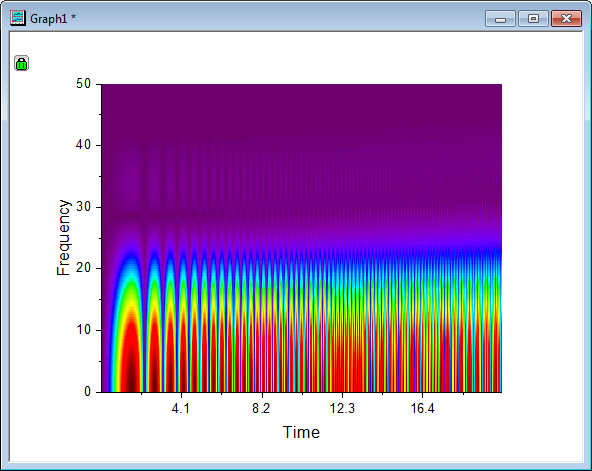Viewport: 592px width, 471px height.
Task: Click the 4.1 tick label on Time axis
Action: [x=180, y=408]
